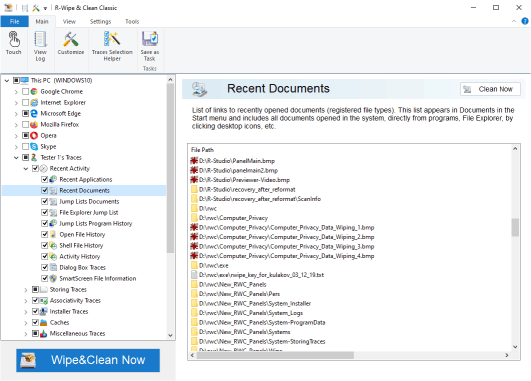531x381 pixels.
Task: Collapse the ribbon with the arrow
Action: coord(514,21)
